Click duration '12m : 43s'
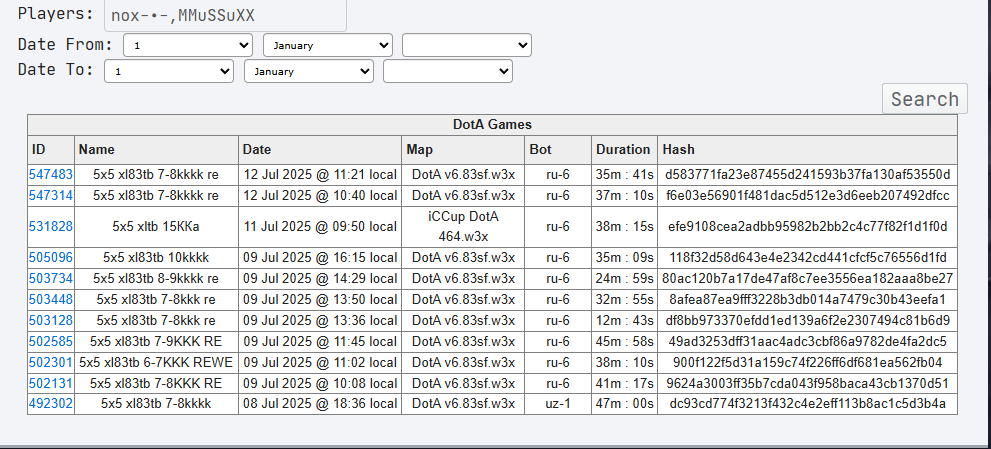Viewport: 991px width, 449px height. 624,320
